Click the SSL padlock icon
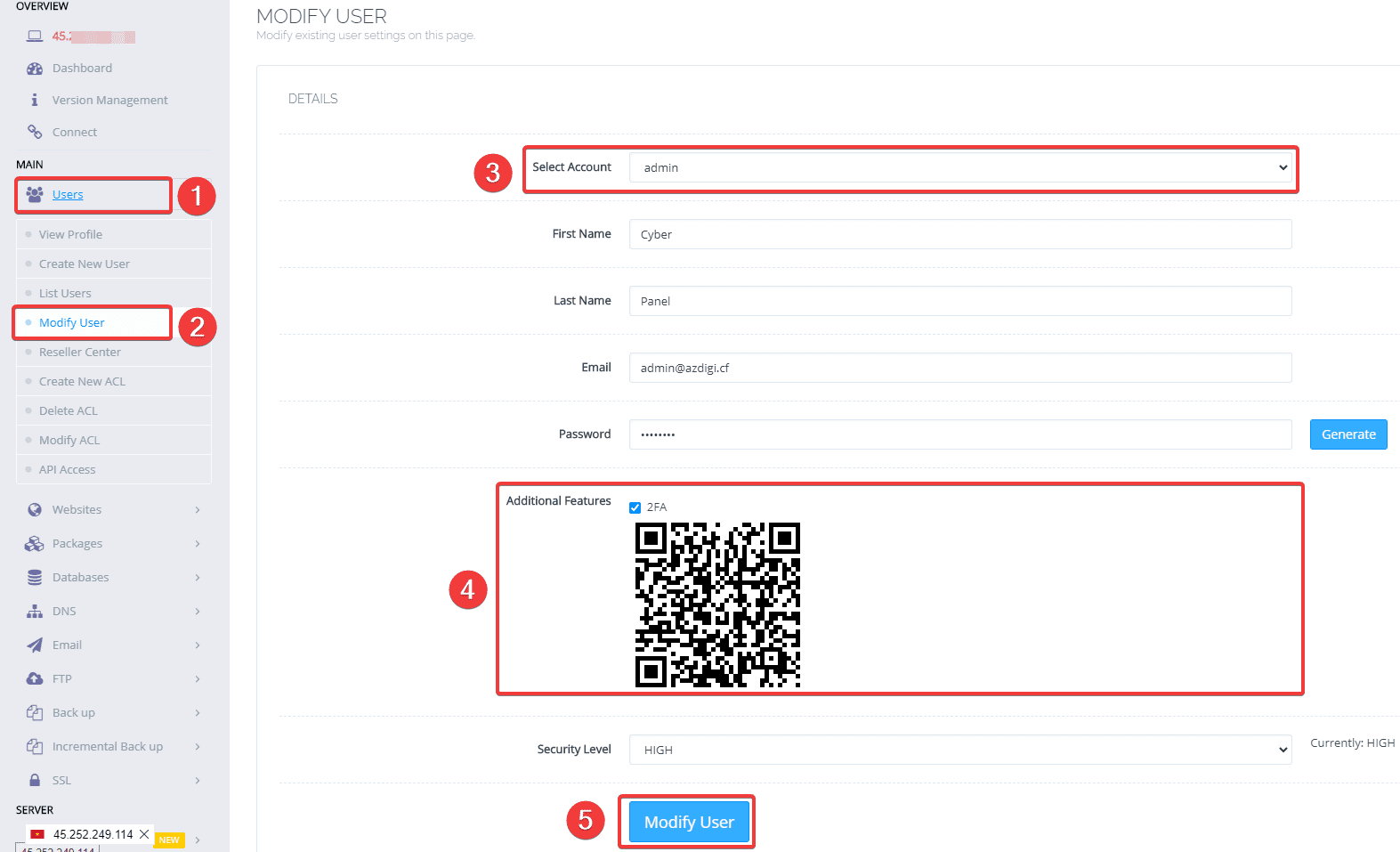Image resolution: width=1400 pixels, height=852 pixels. point(35,781)
